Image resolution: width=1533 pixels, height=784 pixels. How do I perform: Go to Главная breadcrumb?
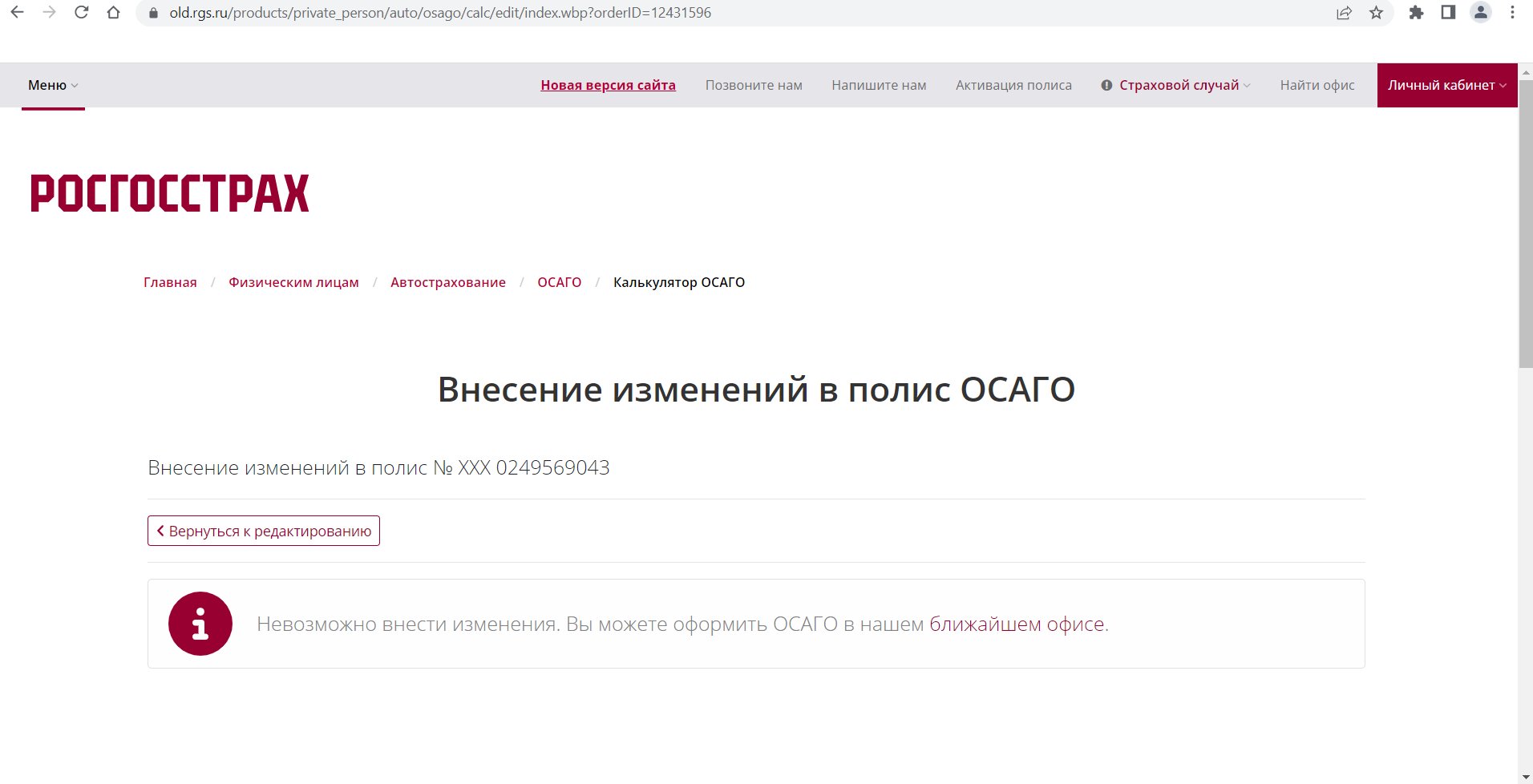click(x=170, y=282)
